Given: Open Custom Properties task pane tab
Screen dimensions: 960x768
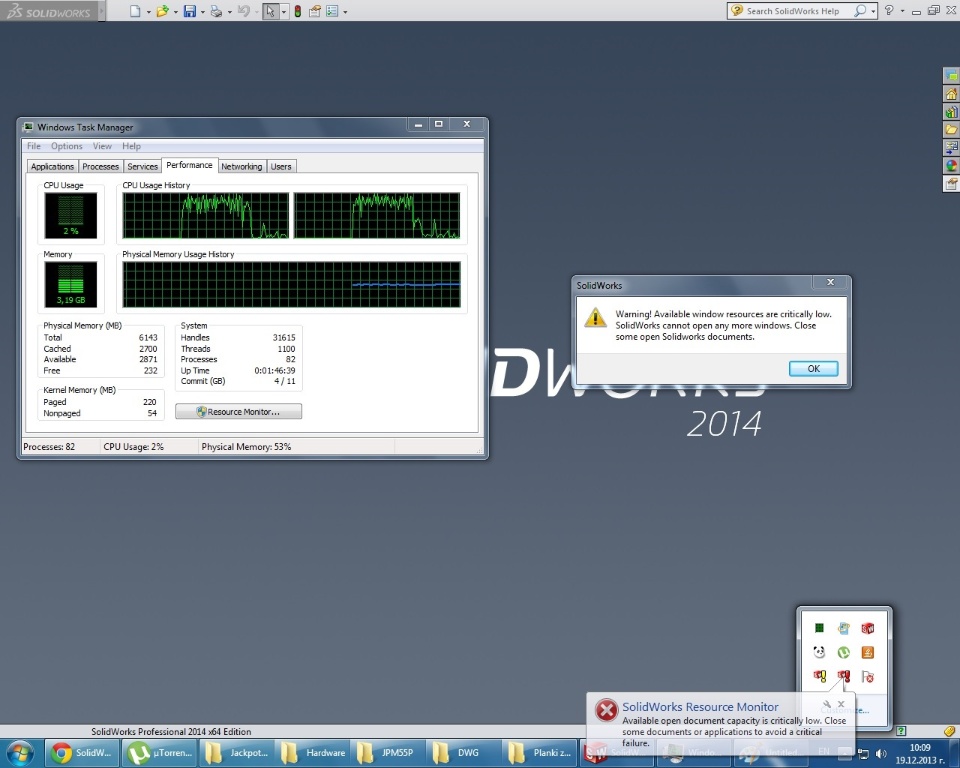Looking at the screenshot, I should (x=951, y=184).
